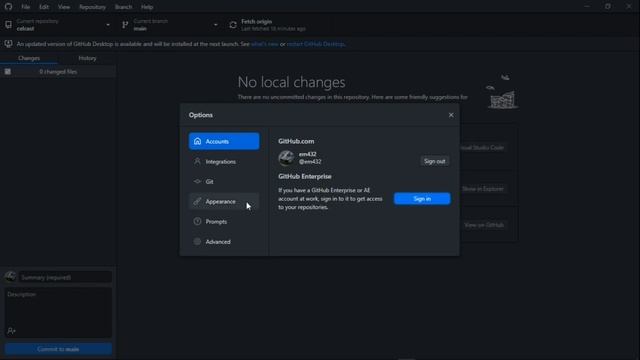Close the Options dialog with X
640x360 pixels.
[451, 115]
